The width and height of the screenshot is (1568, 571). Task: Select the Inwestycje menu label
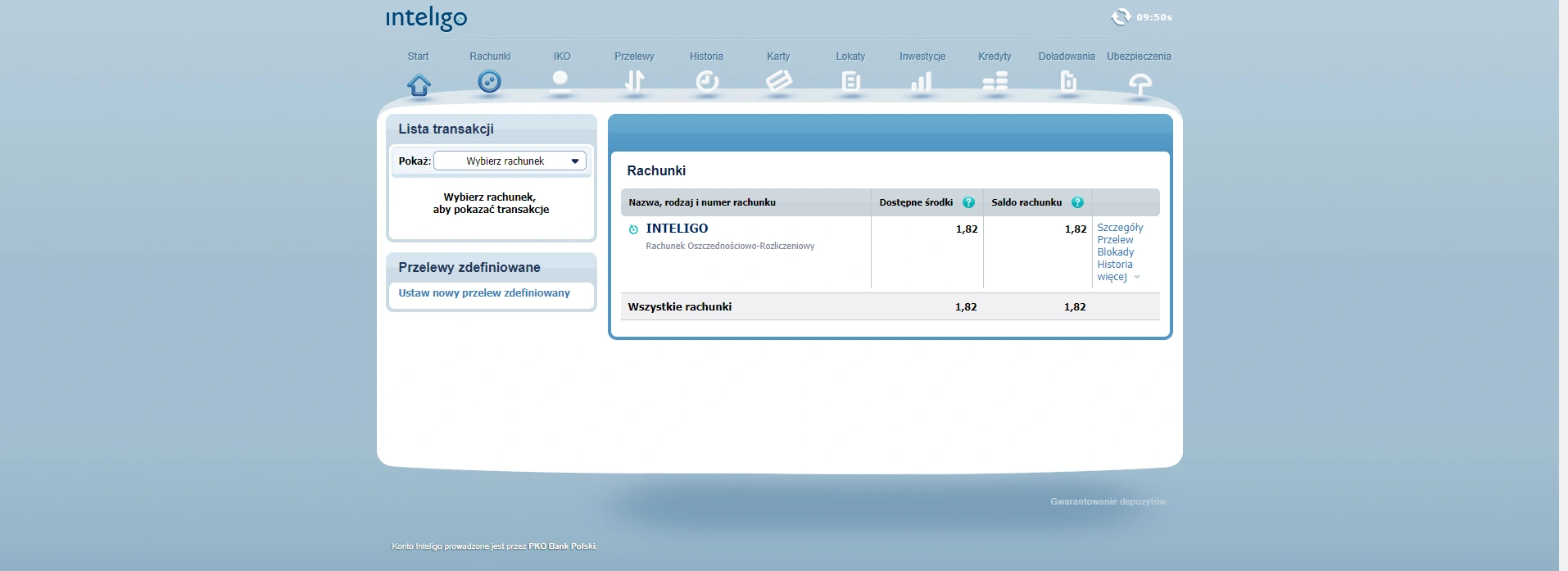coord(922,57)
